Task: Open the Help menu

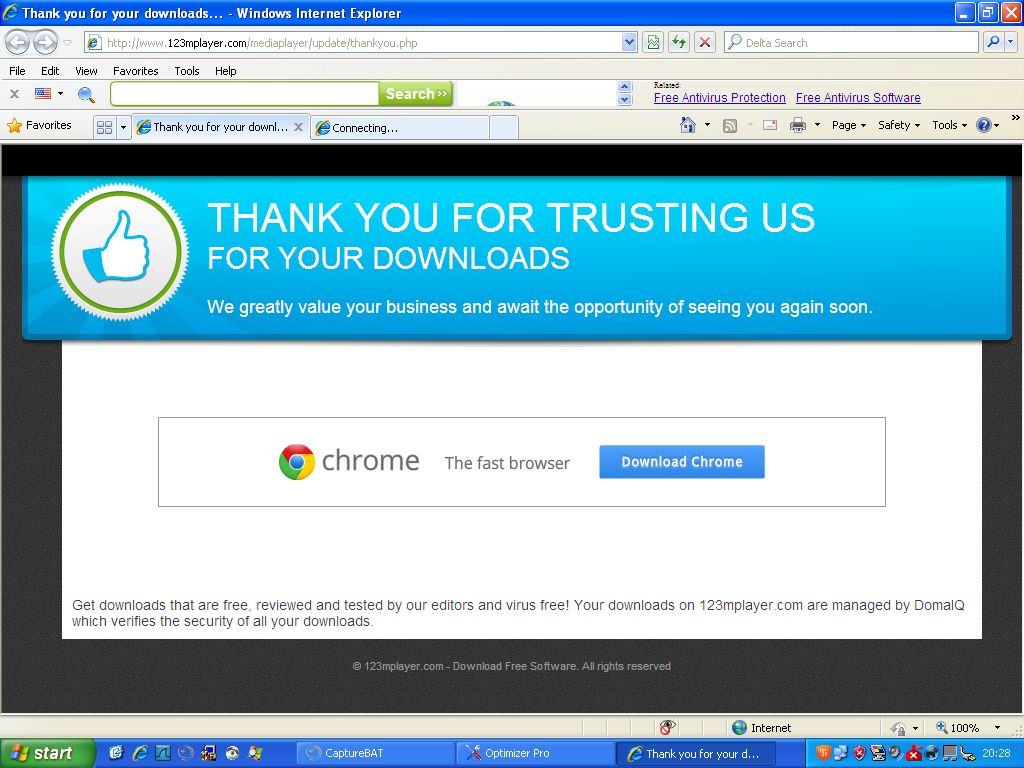Action: point(226,71)
